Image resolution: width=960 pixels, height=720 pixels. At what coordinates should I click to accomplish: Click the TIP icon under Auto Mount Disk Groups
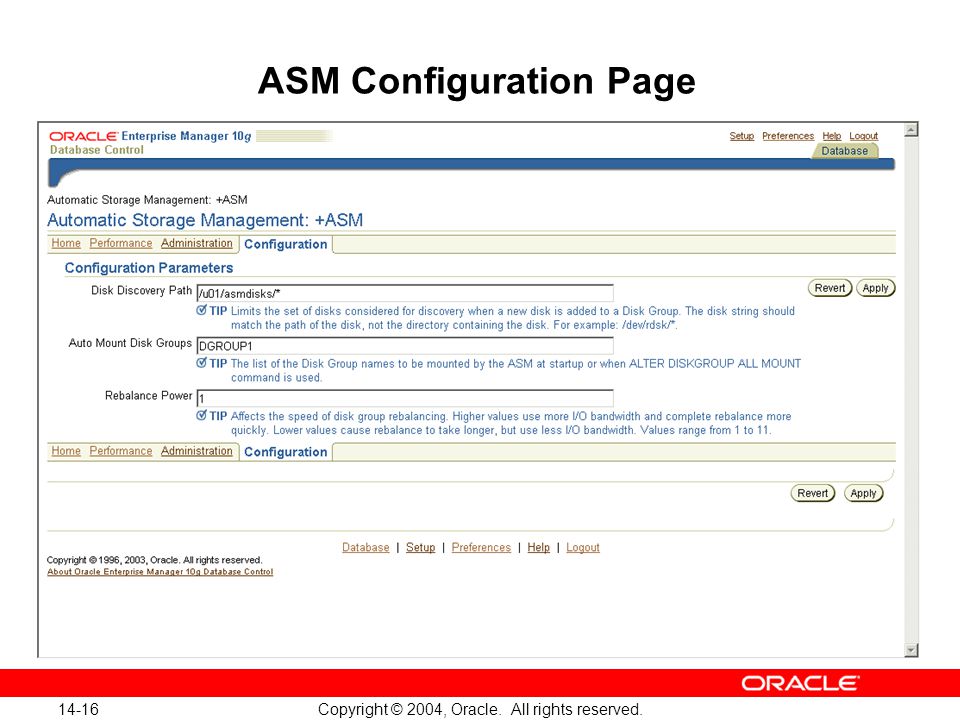[201, 363]
